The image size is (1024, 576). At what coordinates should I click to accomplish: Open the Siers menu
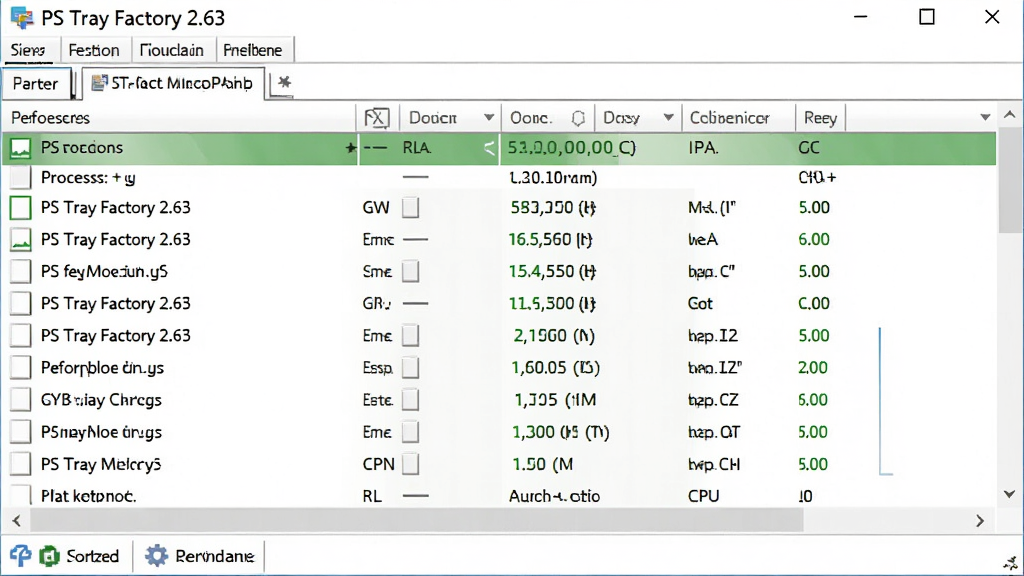28,50
